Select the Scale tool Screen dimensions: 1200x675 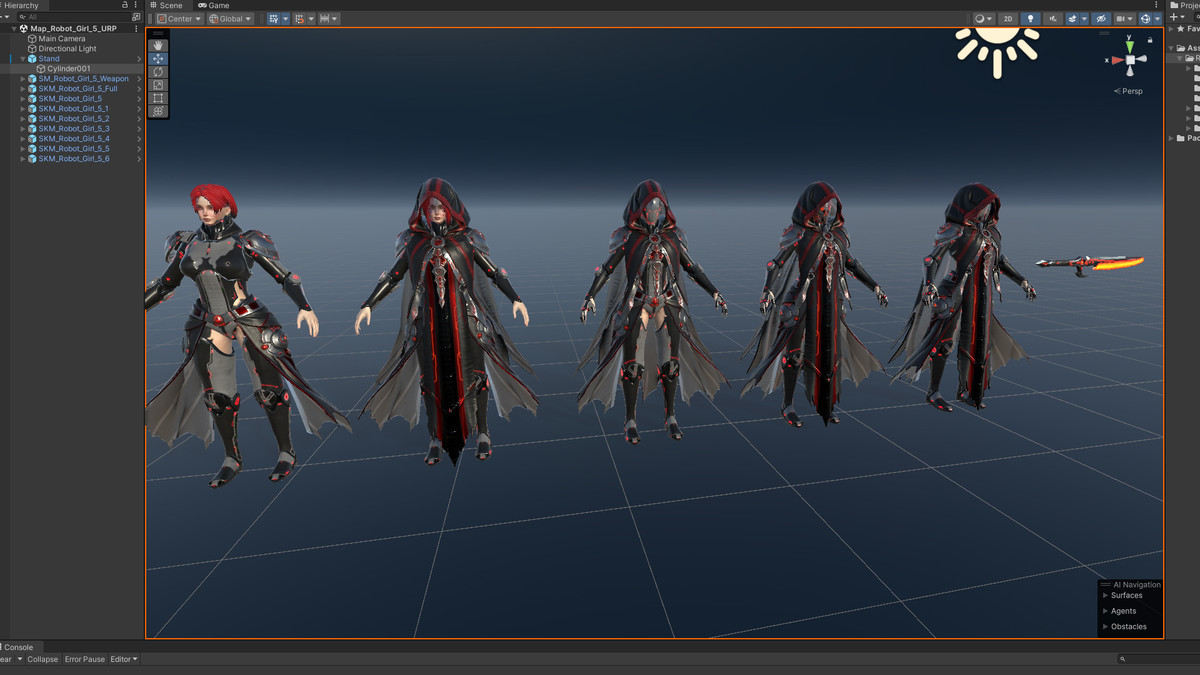pos(158,85)
